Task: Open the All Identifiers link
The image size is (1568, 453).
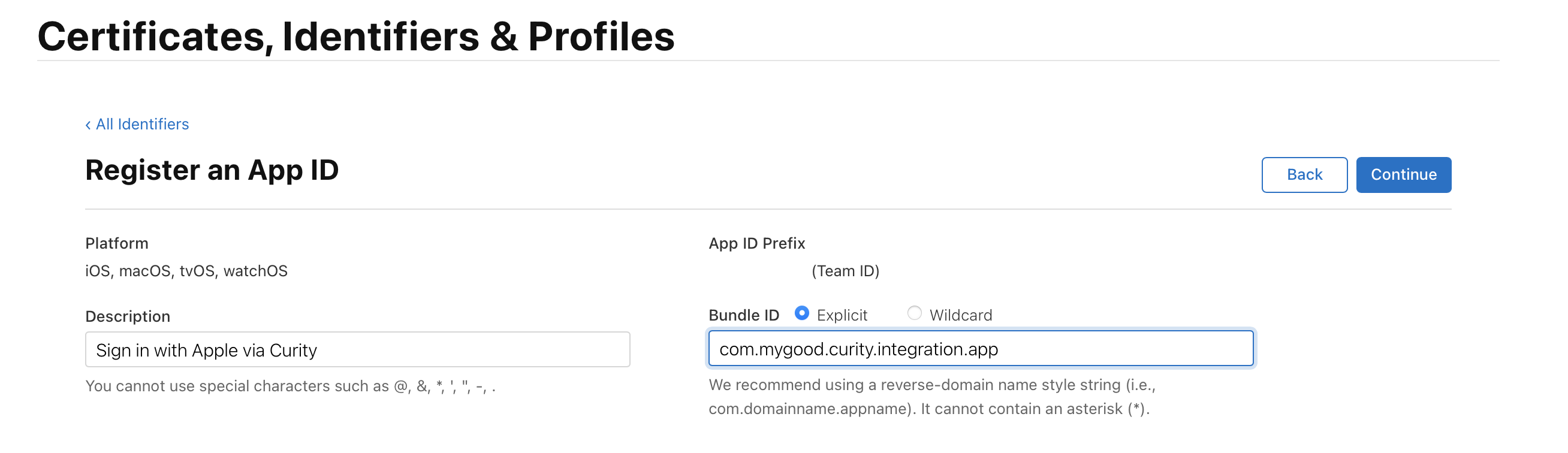Action: click(x=142, y=124)
